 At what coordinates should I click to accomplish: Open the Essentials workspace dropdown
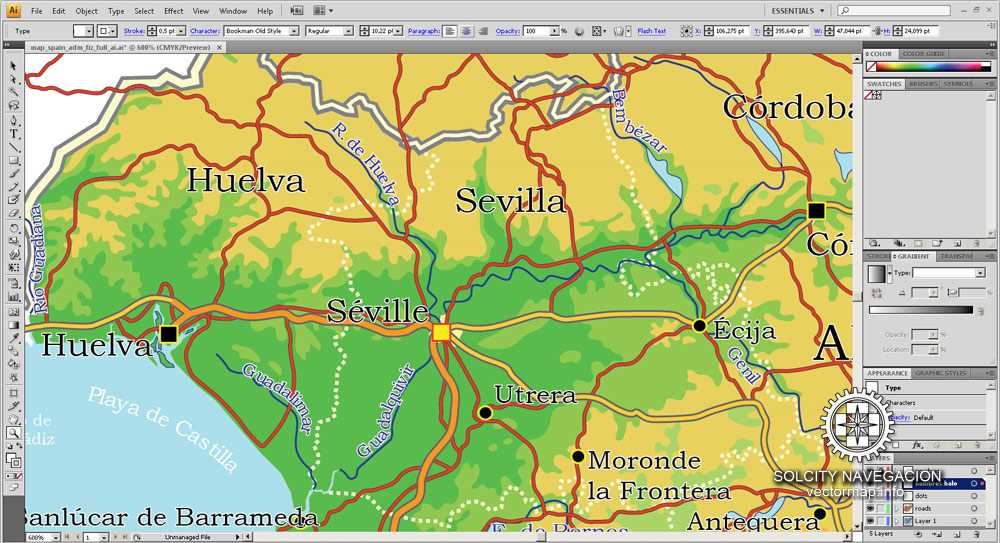[797, 11]
